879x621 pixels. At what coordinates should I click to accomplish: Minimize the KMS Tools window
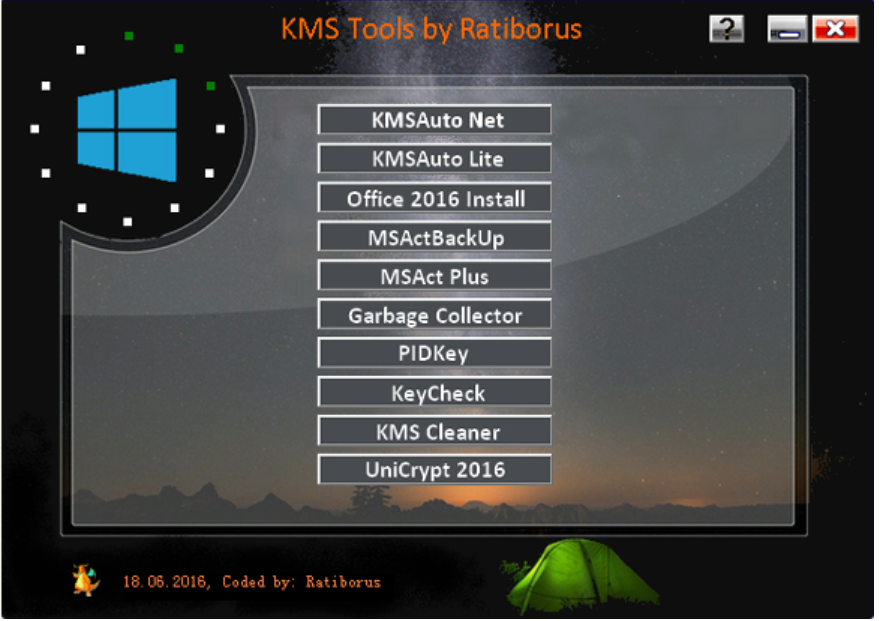[x=787, y=29]
